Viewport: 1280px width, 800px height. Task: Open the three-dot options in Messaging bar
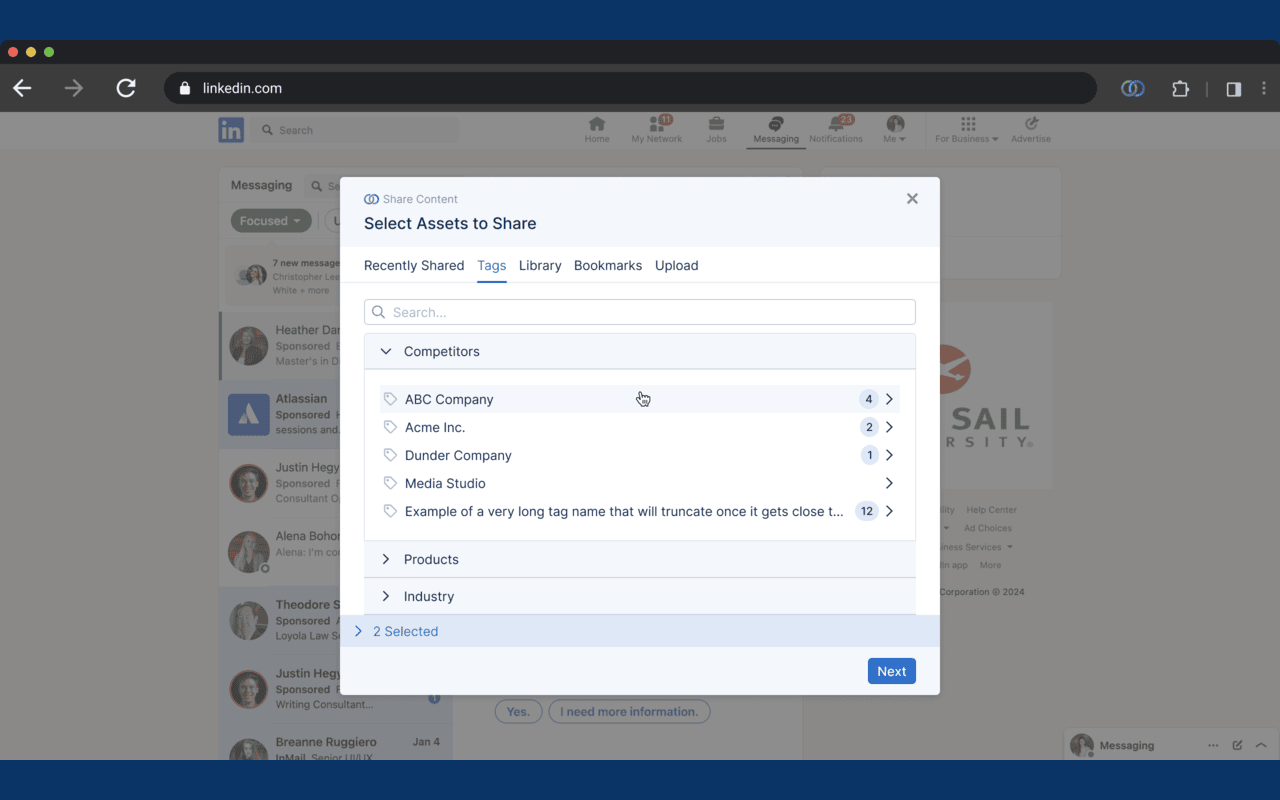1213,745
